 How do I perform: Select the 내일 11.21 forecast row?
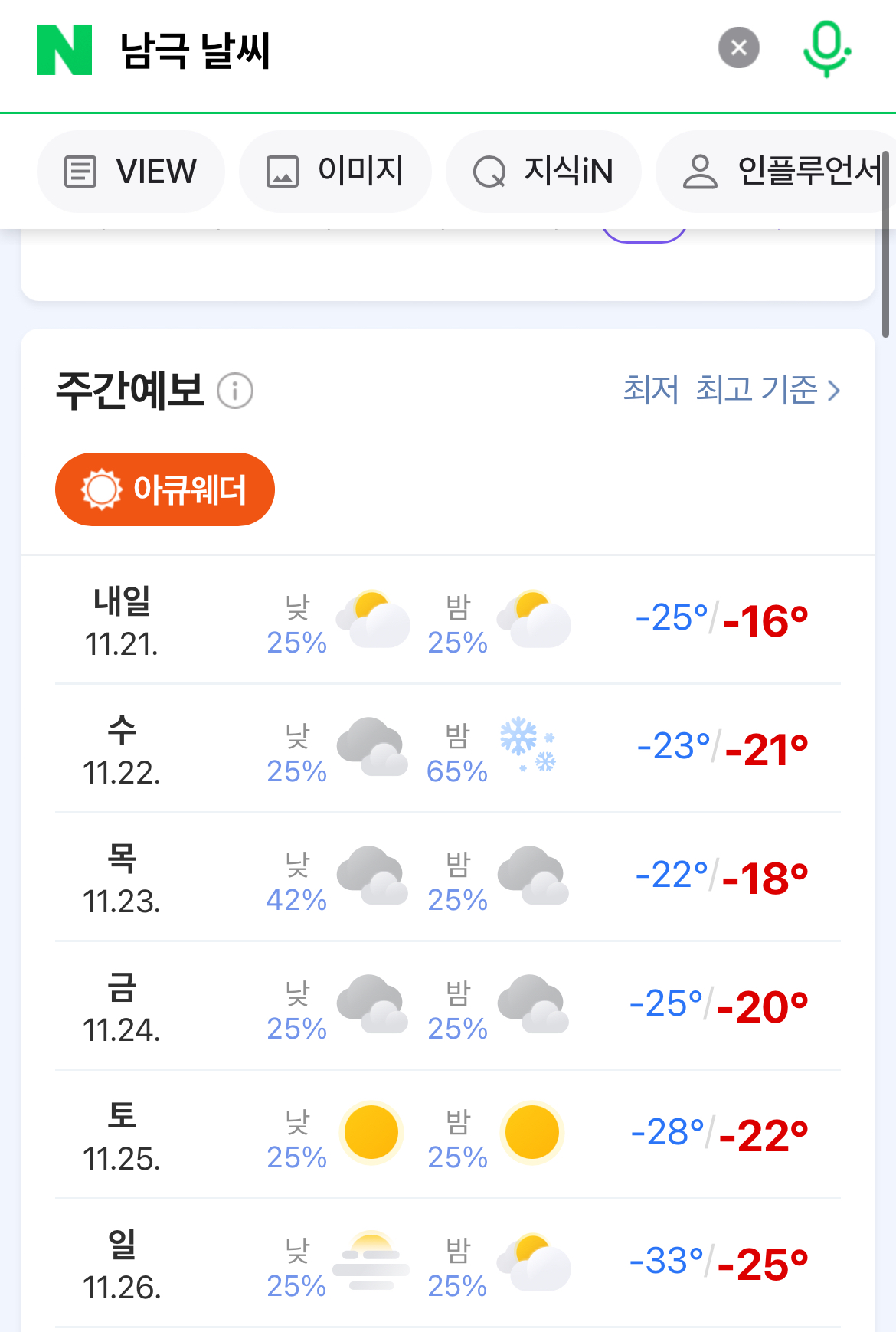pos(448,620)
